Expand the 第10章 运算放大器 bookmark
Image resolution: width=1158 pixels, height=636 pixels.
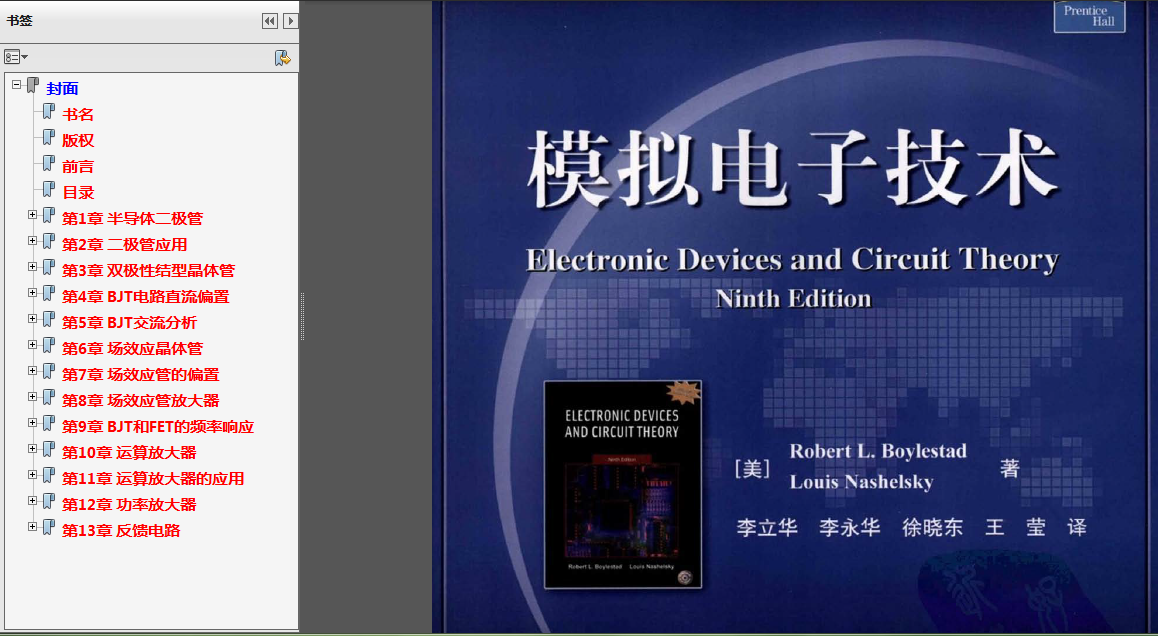[x=32, y=449]
